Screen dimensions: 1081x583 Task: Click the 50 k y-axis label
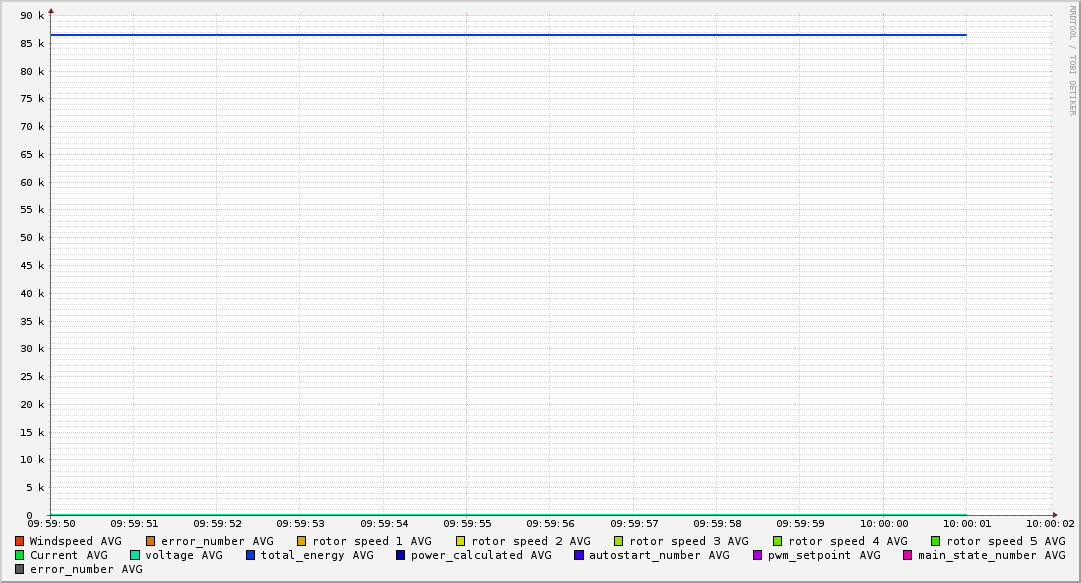coord(32,238)
